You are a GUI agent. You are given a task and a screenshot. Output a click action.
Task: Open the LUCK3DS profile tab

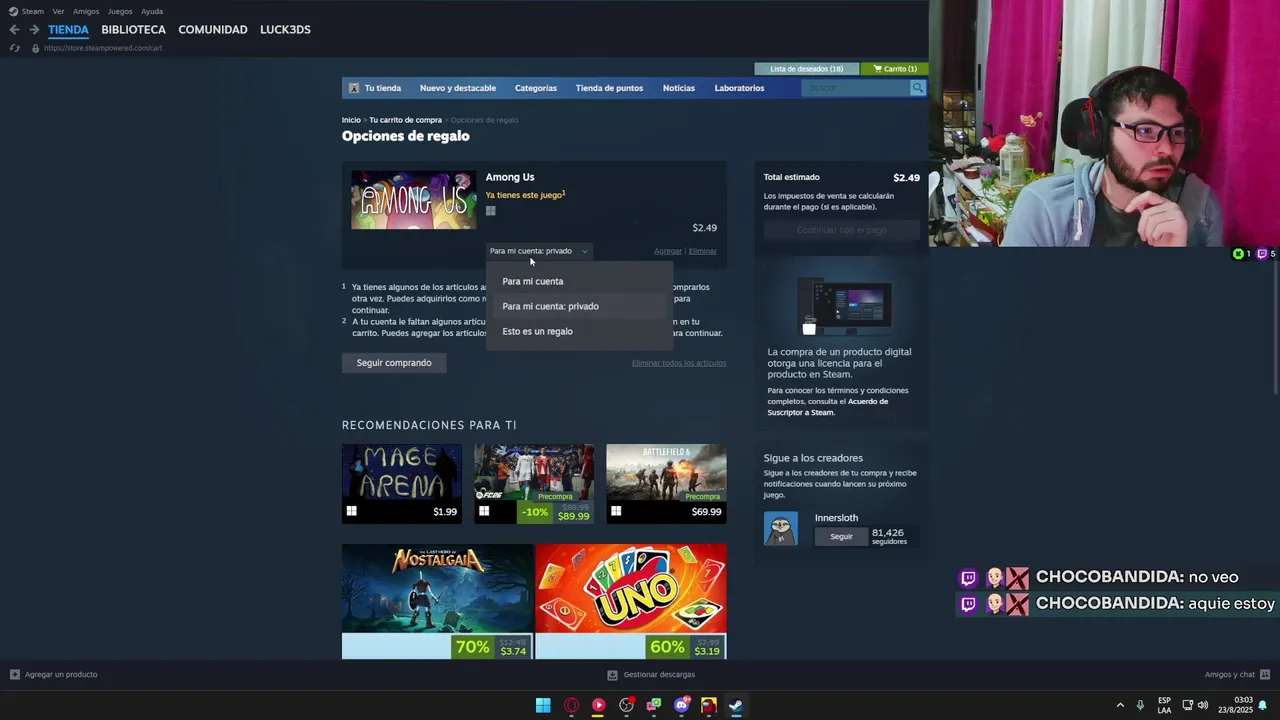[285, 30]
